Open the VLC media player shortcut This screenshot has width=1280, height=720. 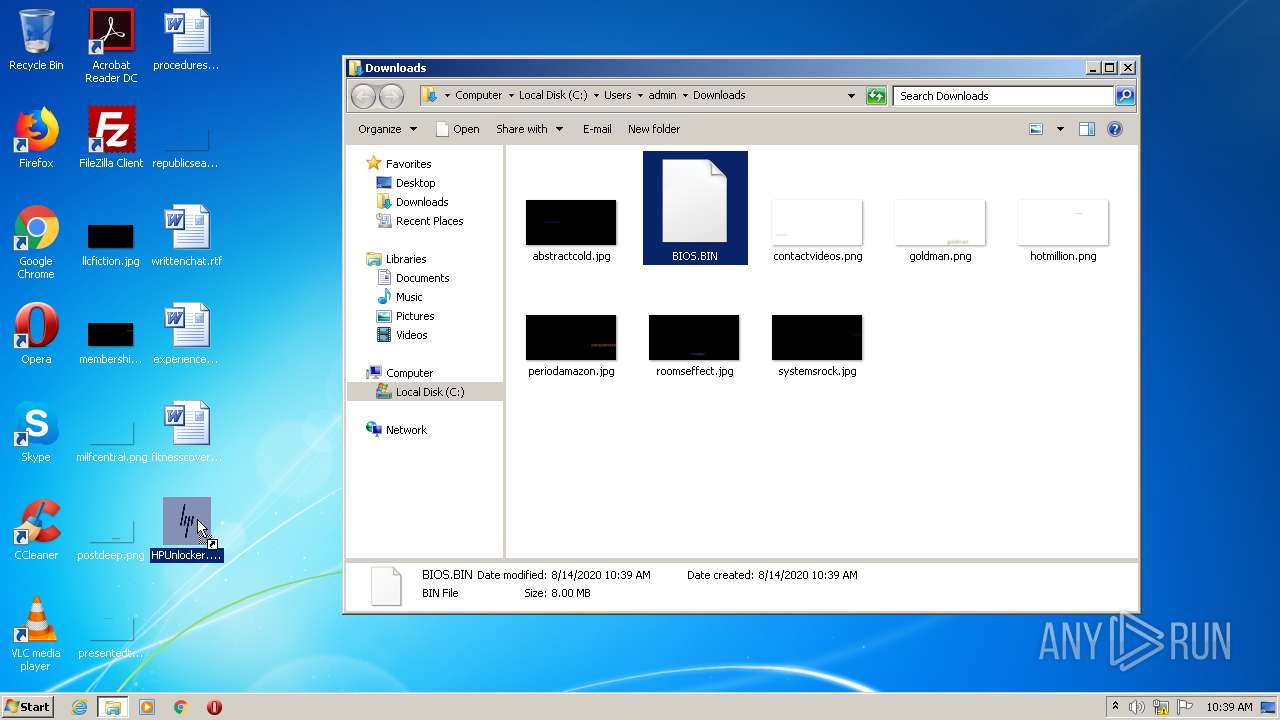(36, 635)
